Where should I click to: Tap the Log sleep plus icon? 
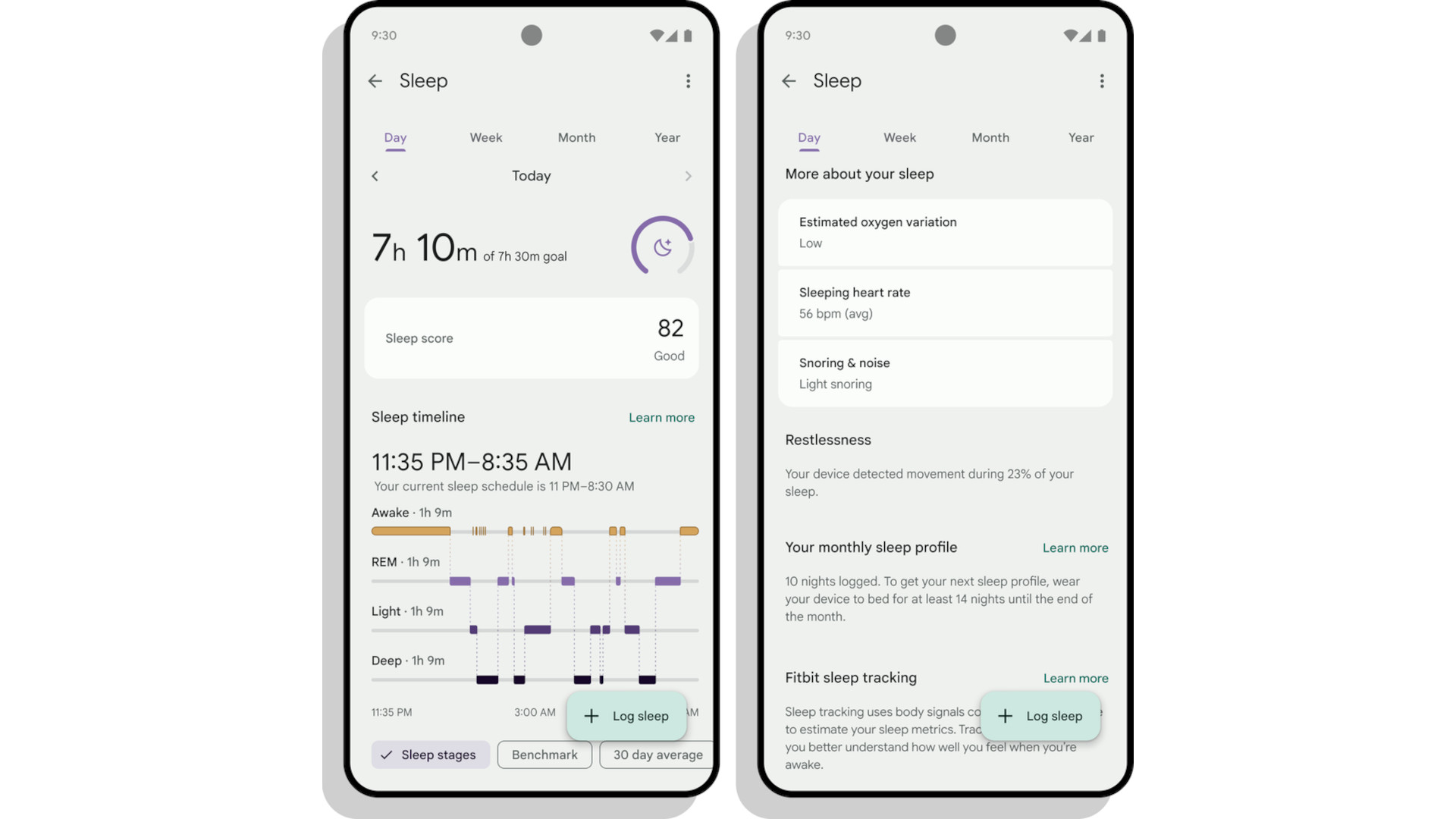(x=592, y=715)
